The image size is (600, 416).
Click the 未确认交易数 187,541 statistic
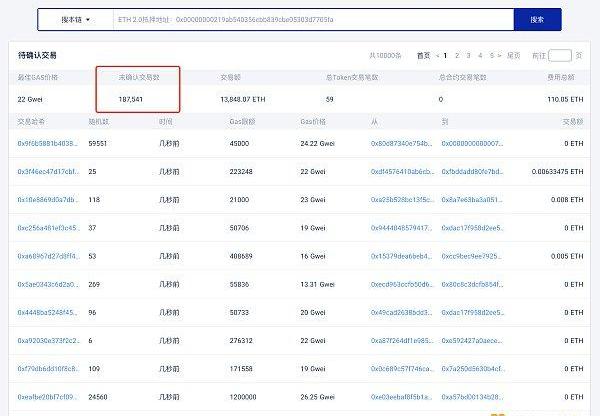pos(137,99)
